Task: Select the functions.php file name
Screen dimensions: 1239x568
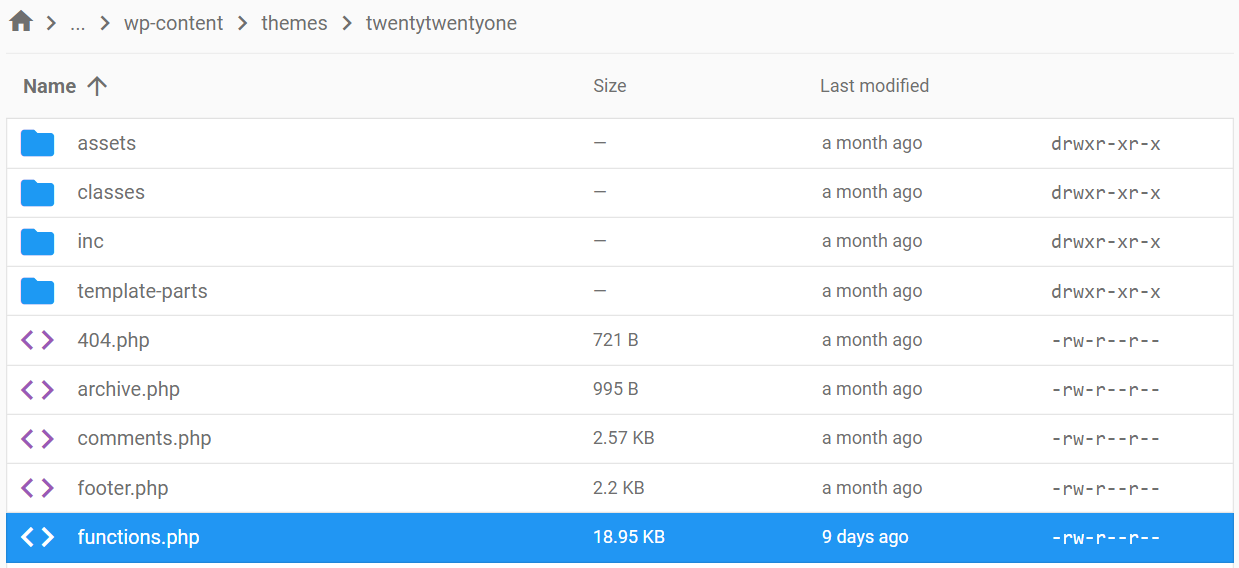Action: pos(138,537)
